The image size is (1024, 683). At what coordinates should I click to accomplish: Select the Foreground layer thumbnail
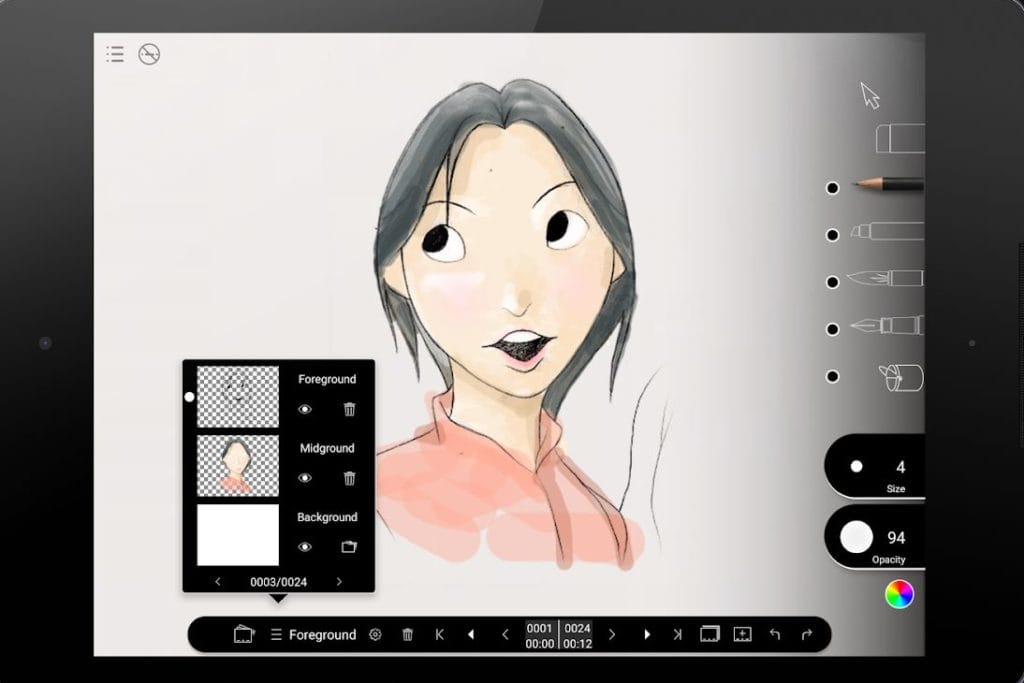point(238,397)
